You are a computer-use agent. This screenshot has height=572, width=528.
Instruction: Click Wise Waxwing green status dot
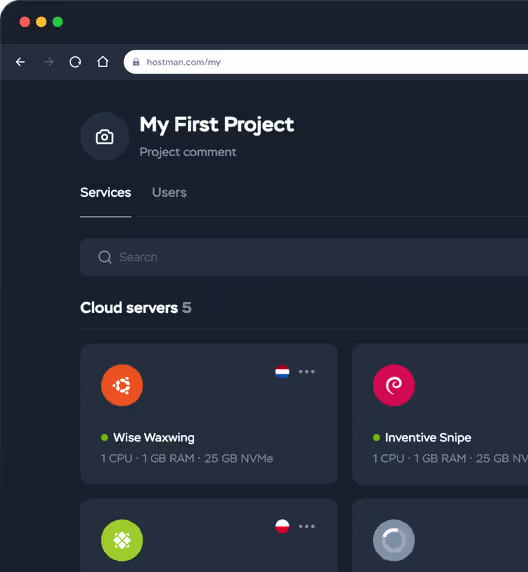point(104,437)
